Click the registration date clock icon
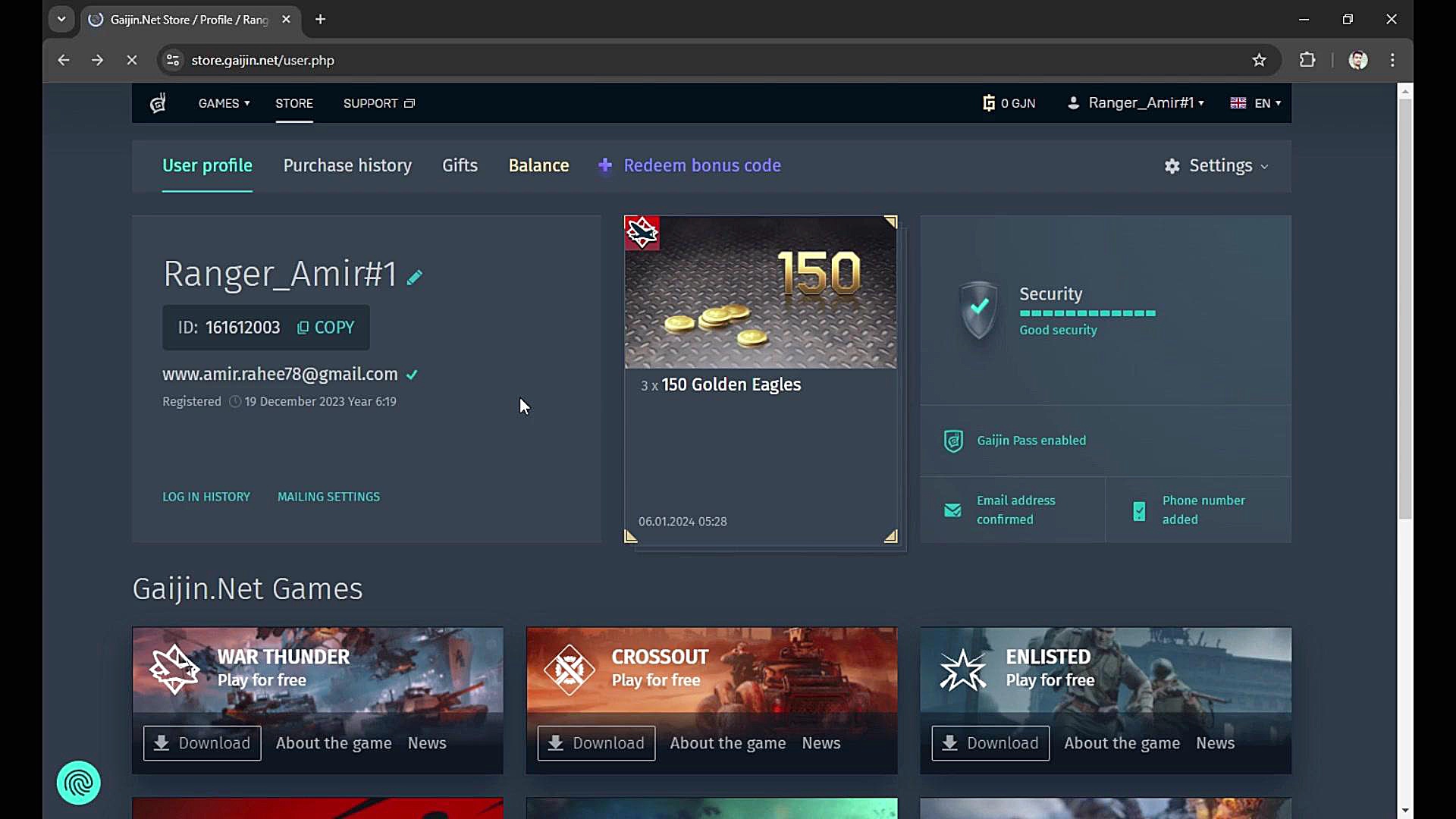This screenshot has height=819, width=1456. click(235, 402)
